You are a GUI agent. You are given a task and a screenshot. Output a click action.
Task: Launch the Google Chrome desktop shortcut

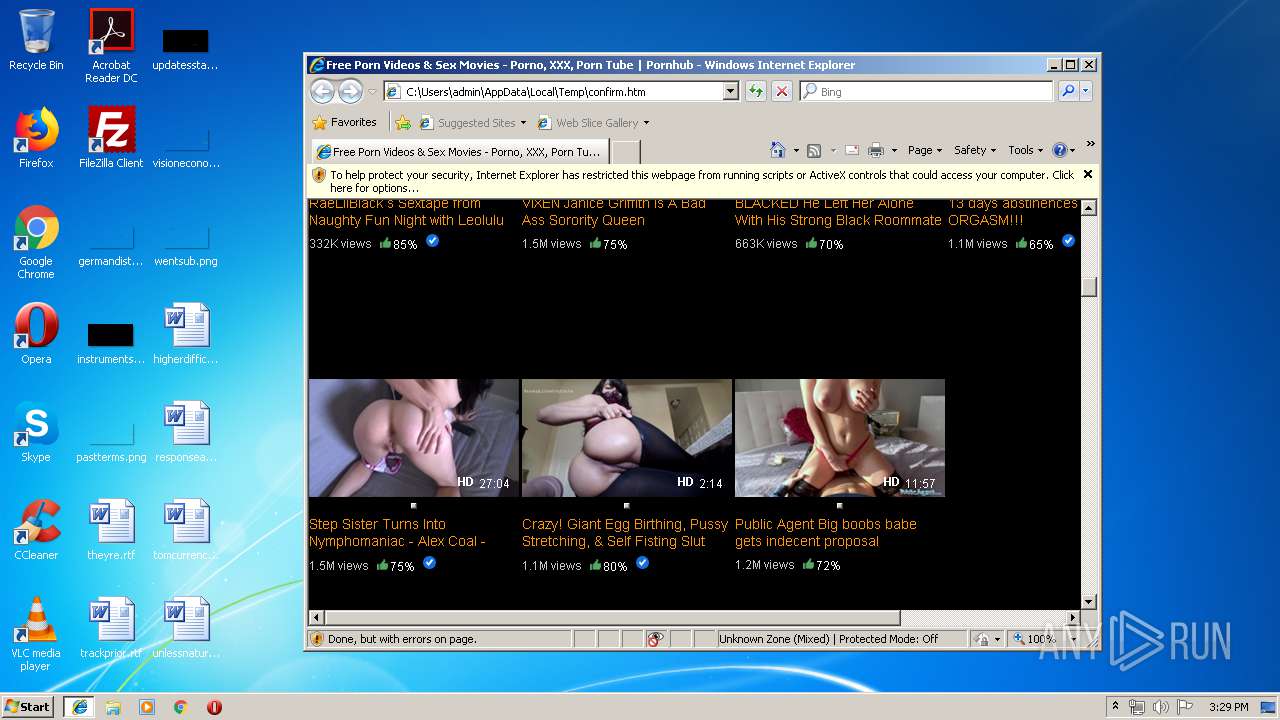tap(36, 243)
